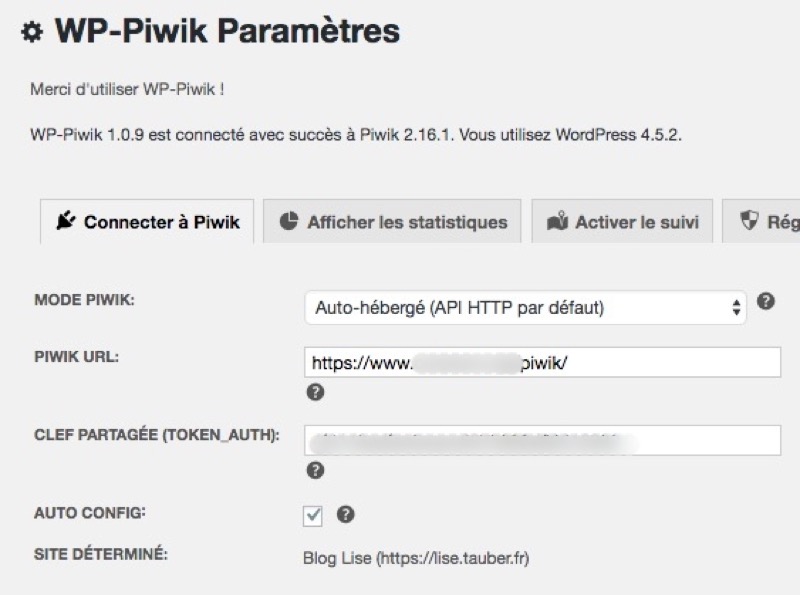Screen dimensions: 800x595
Task: Switch to the Afficher les statistiques tab
Action: coord(392,221)
